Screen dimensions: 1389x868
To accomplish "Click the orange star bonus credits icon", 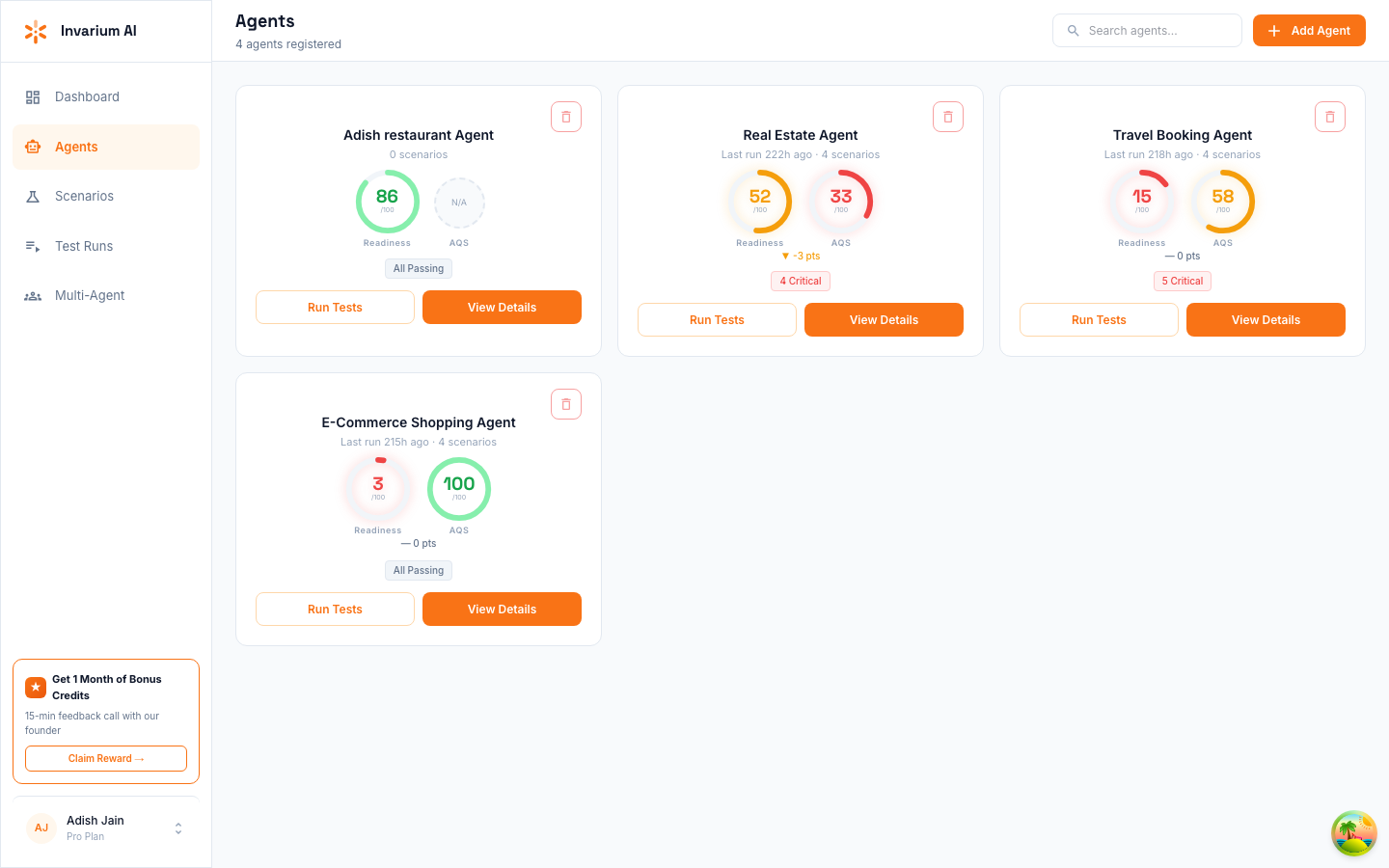I will [36, 687].
